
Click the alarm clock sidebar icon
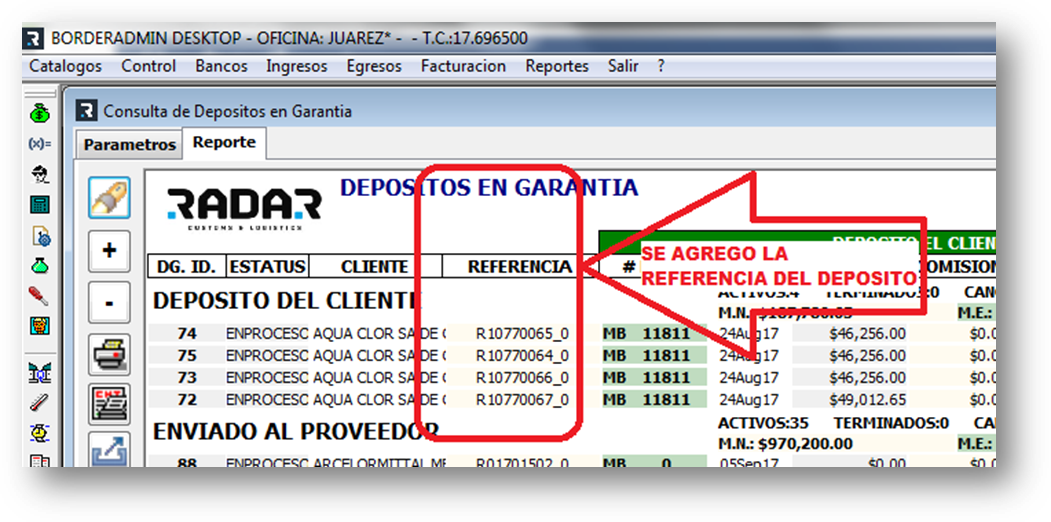(40, 434)
